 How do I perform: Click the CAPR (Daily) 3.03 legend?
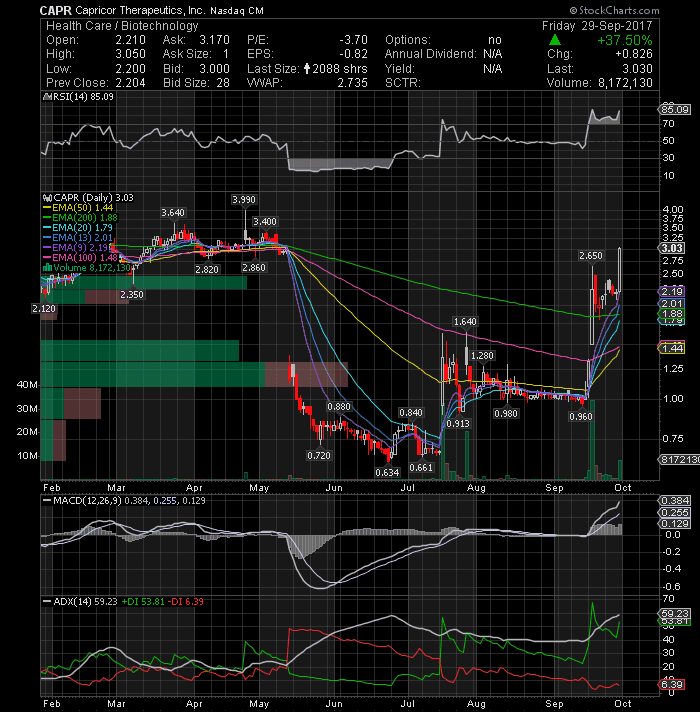point(94,198)
